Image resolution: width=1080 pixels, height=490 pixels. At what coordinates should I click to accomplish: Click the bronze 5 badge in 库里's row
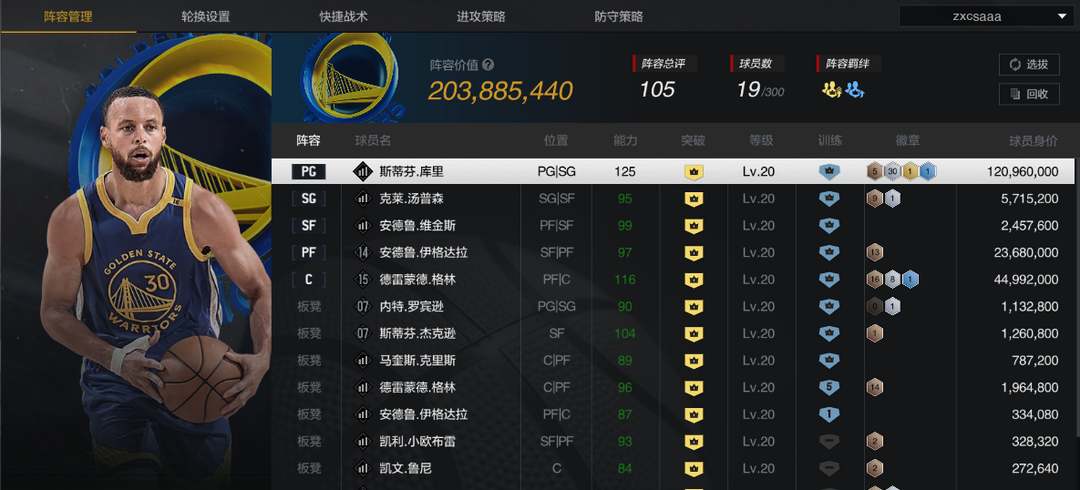coord(875,172)
